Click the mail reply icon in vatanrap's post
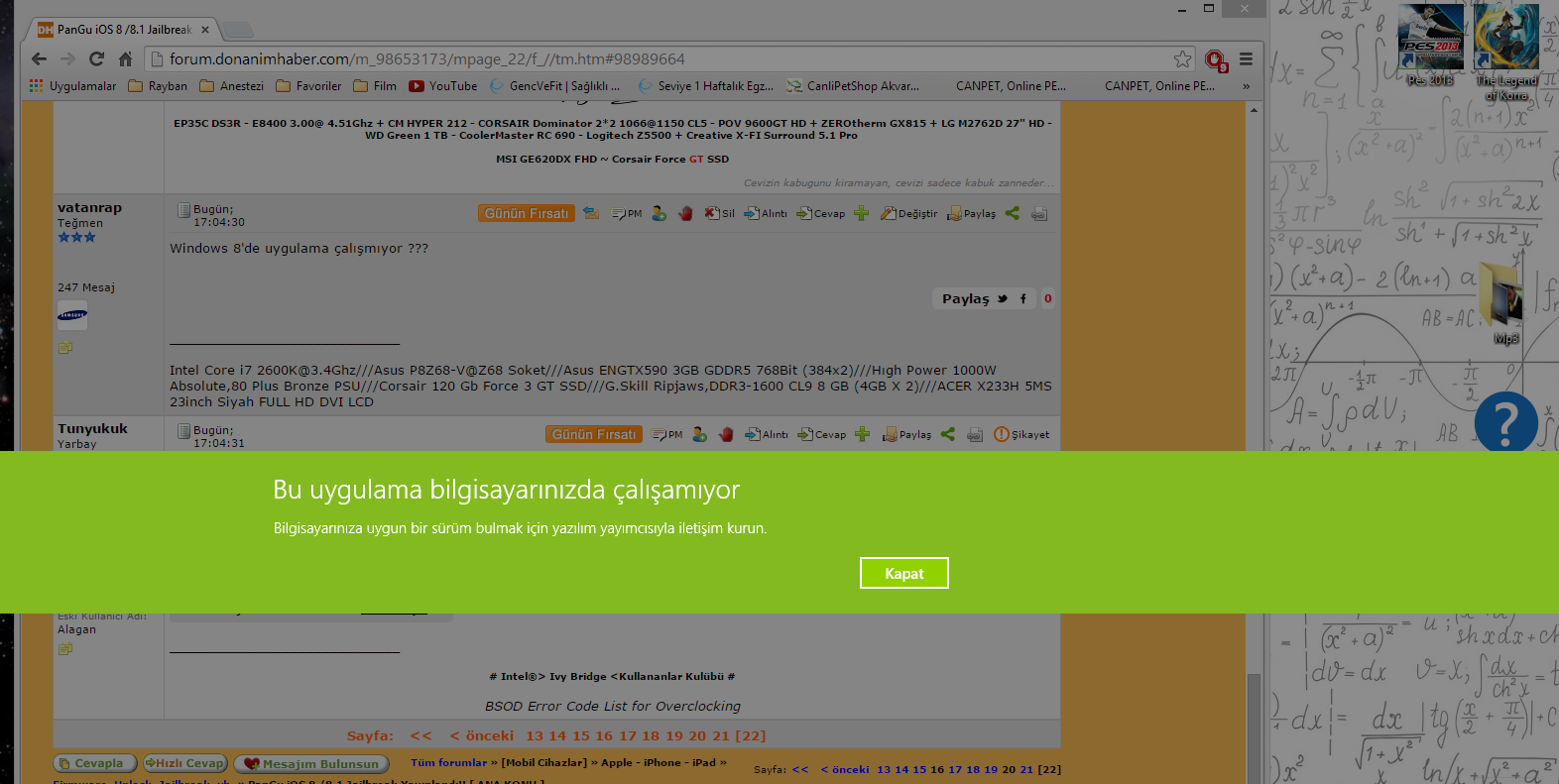This screenshot has width=1559, height=784. coord(591,213)
